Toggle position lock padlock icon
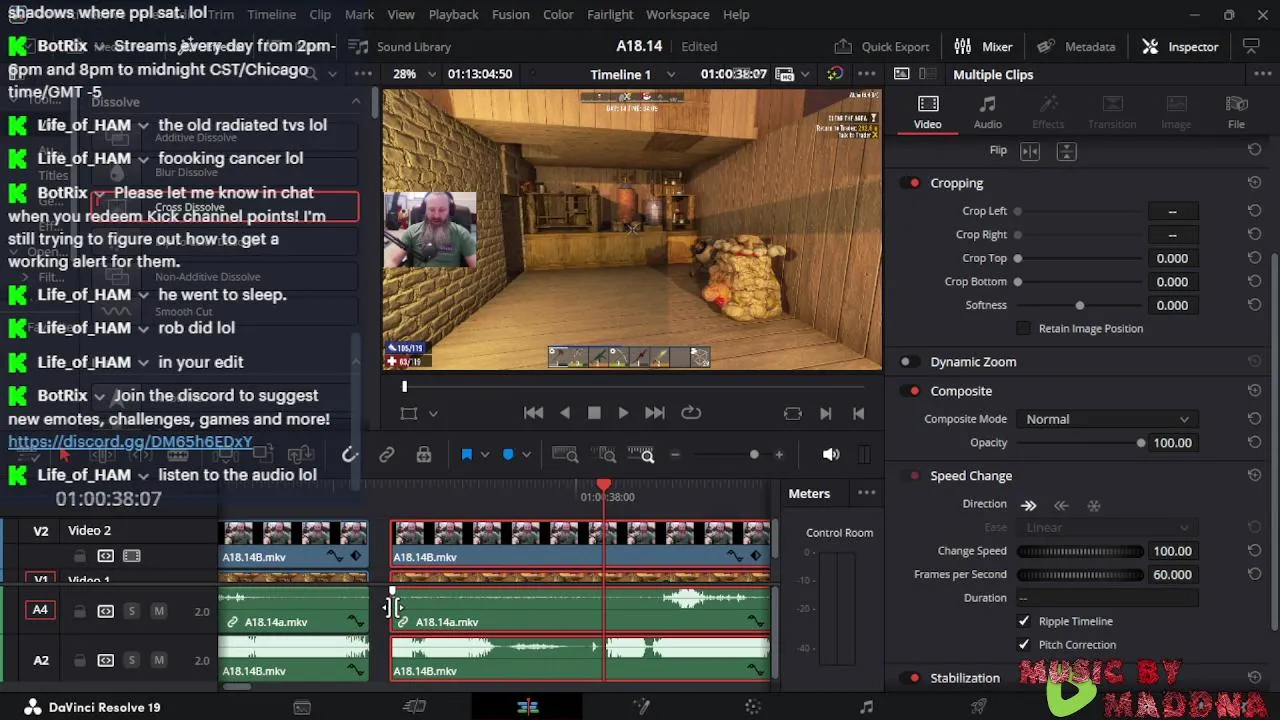The height and width of the screenshot is (720, 1280). pos(424,455)
